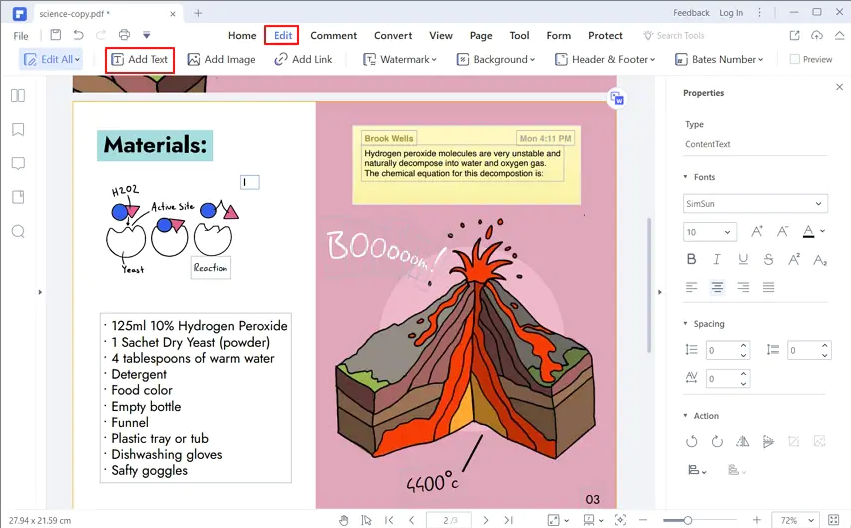Click the page number input field
This screenshot has height=528, width=851.
449,520
